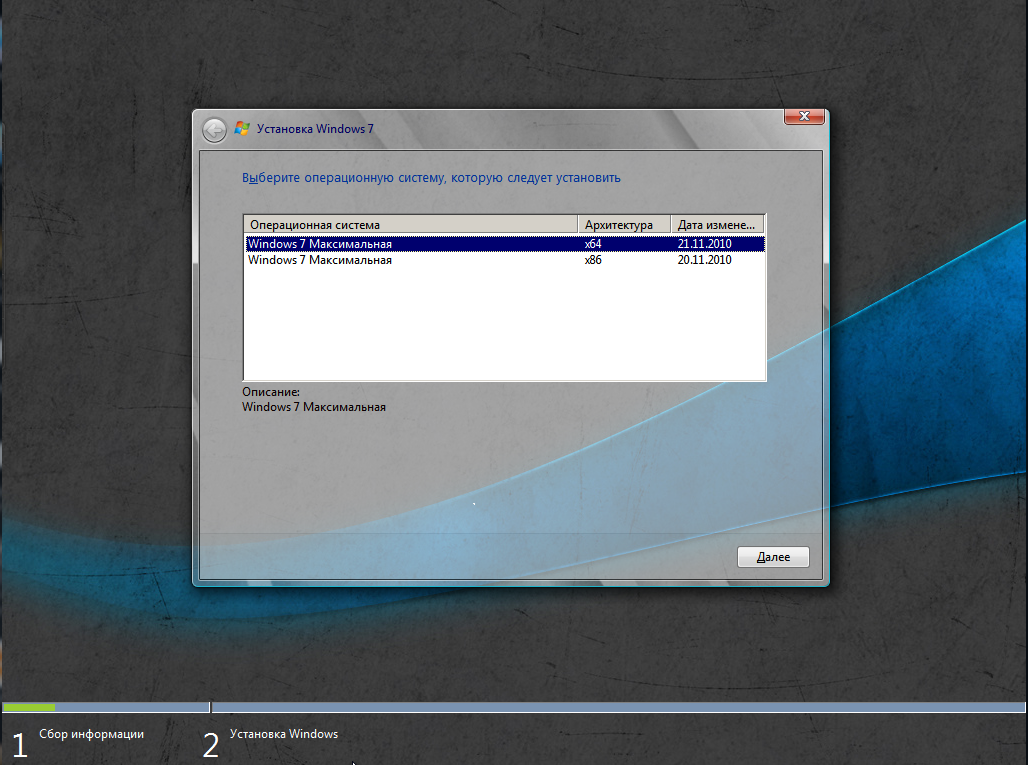Close the Установка Windows 7 dialog
This screenshot has height=765, width=1028.
[804, 116]
